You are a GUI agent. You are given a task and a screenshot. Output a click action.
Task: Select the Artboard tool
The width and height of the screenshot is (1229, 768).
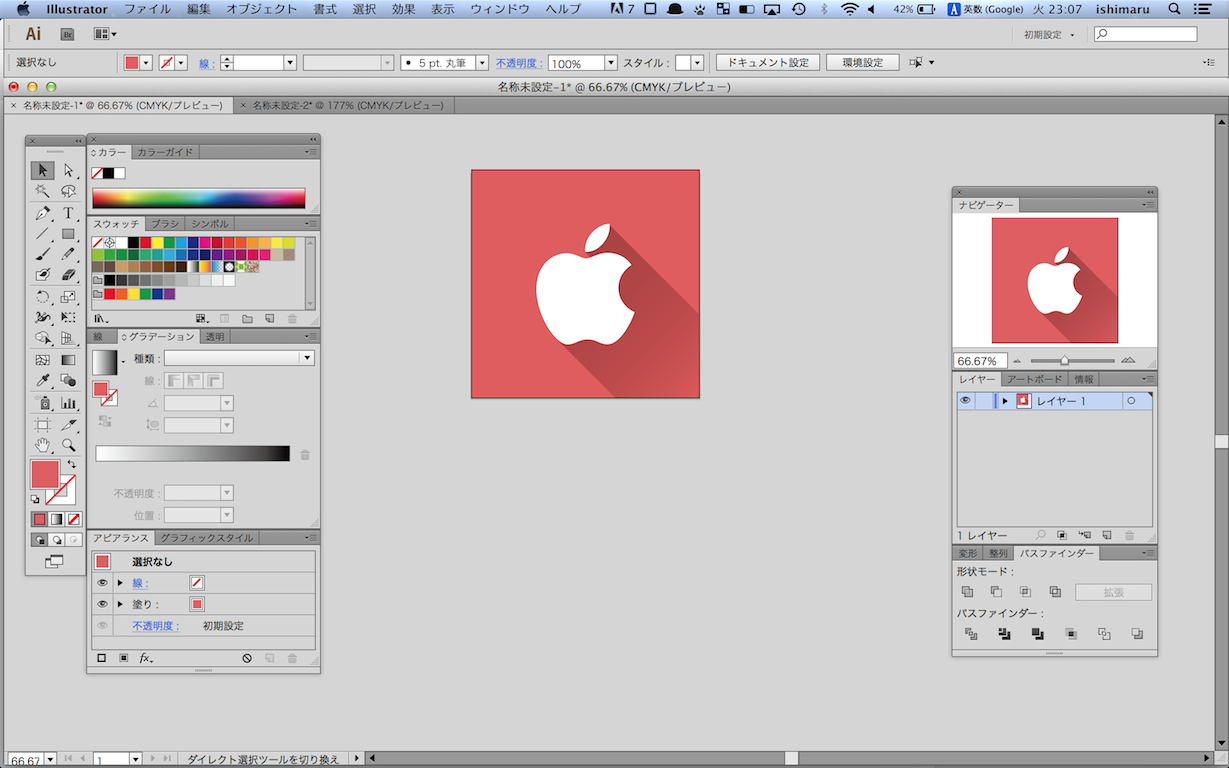point(42,425)
